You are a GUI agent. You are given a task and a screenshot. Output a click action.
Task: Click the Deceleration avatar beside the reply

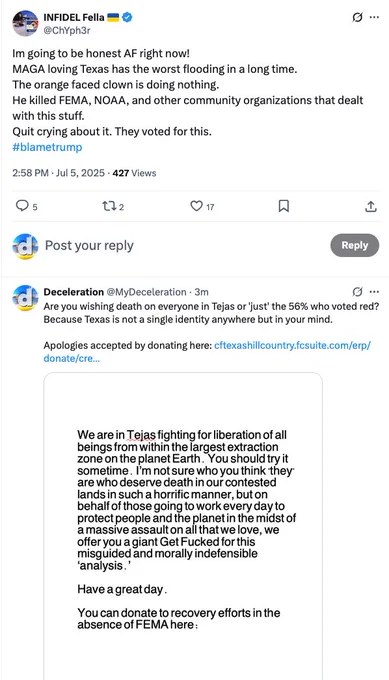point(25,298)
